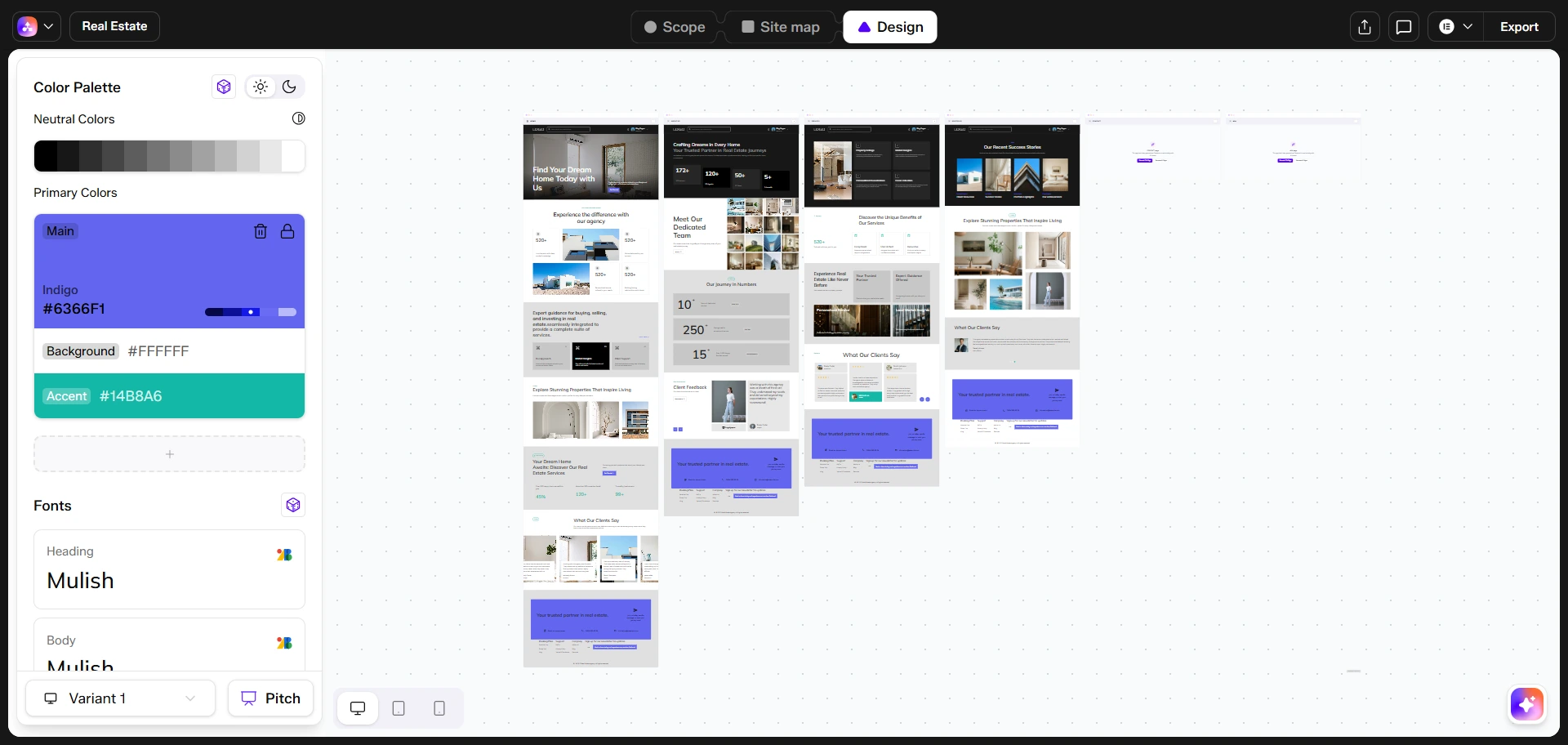The image size is (1568, 745).
Task: Open comments using the speech bubble icon
Action: pyautogui.click(x=1404, y=26)
